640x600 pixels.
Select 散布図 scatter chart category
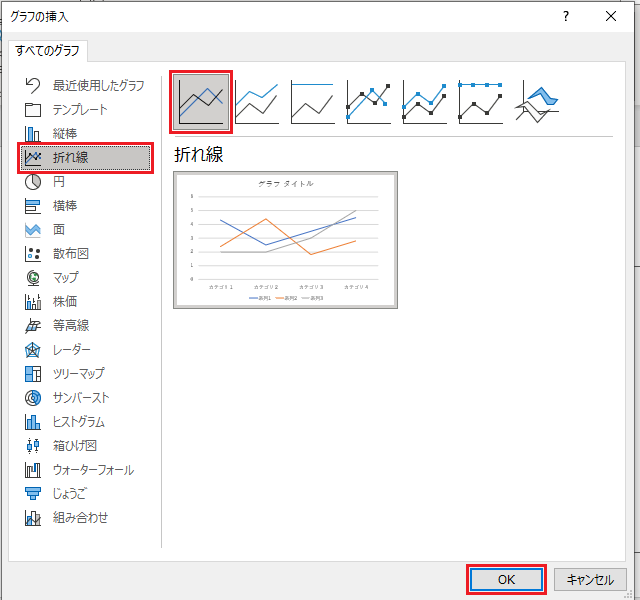(72, 254)
